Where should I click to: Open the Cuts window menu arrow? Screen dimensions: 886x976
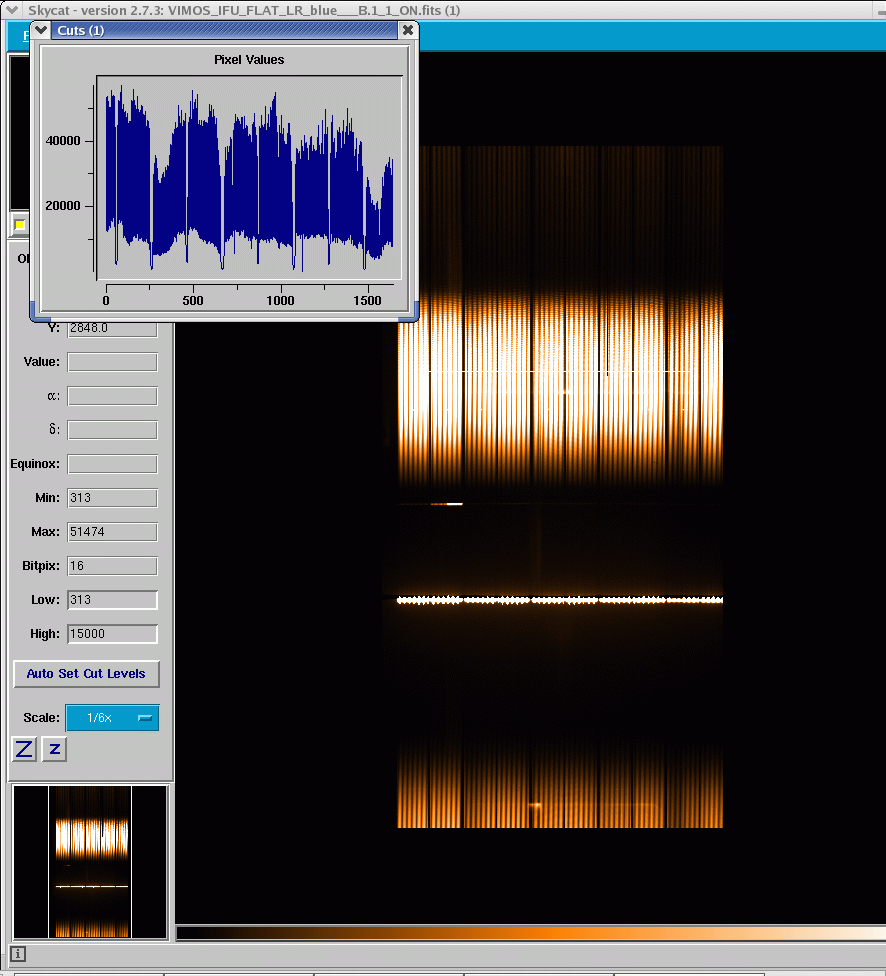tap(41, 30)
